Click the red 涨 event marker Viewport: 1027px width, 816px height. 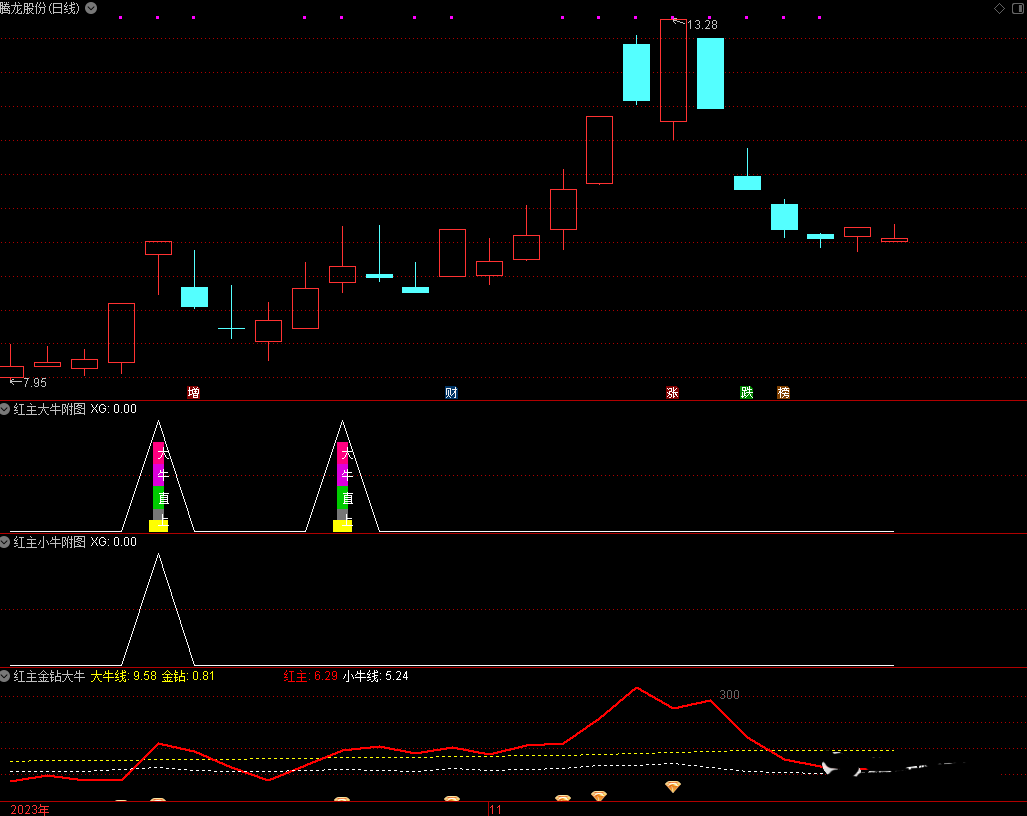point(672,392)
